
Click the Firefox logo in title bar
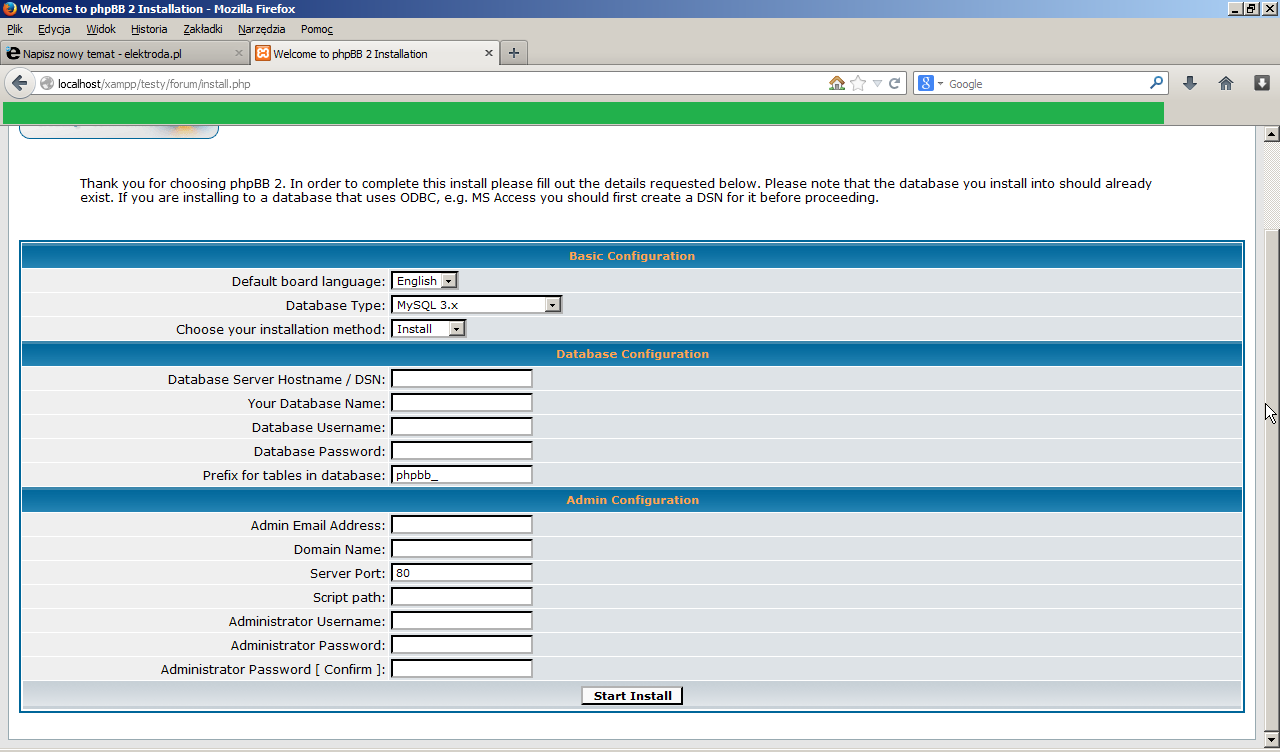point(9,9)
